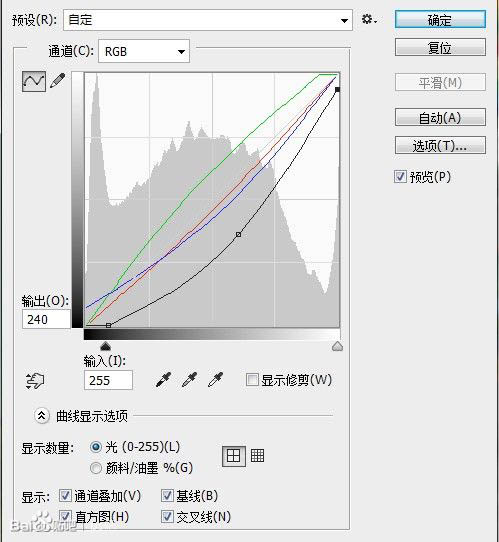Screen dimensions: 499x542
Task: Toggle the 预览(P) checkbox
Action: coord(400,176)
